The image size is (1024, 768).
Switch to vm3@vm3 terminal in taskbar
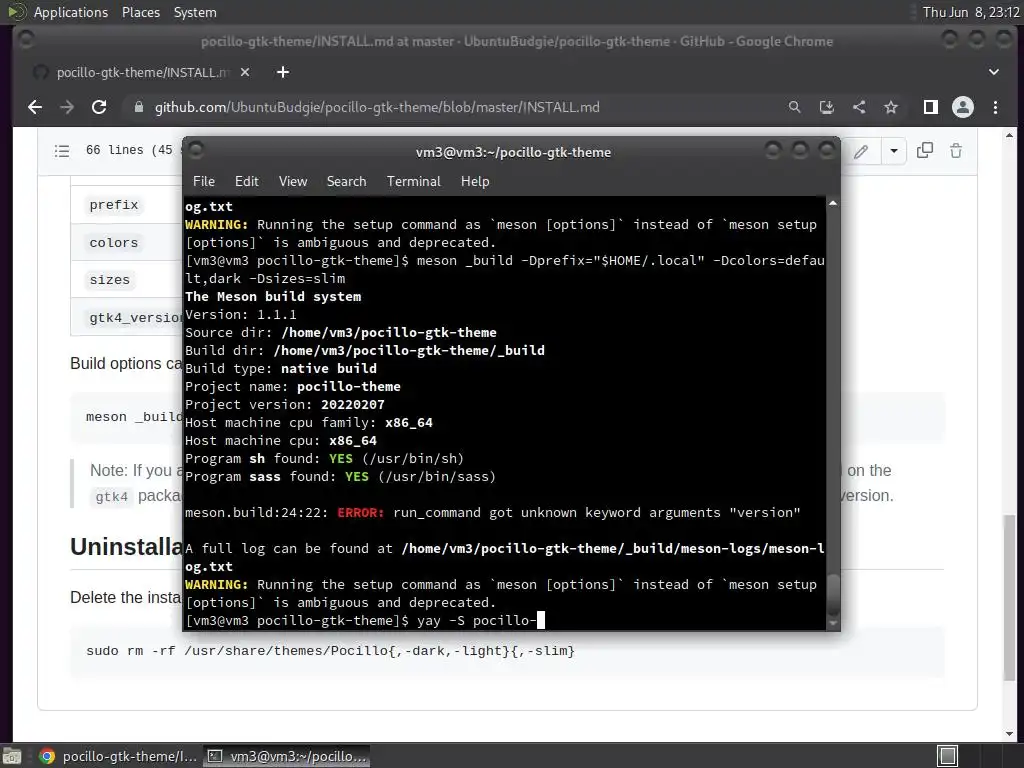pos(287,756)
